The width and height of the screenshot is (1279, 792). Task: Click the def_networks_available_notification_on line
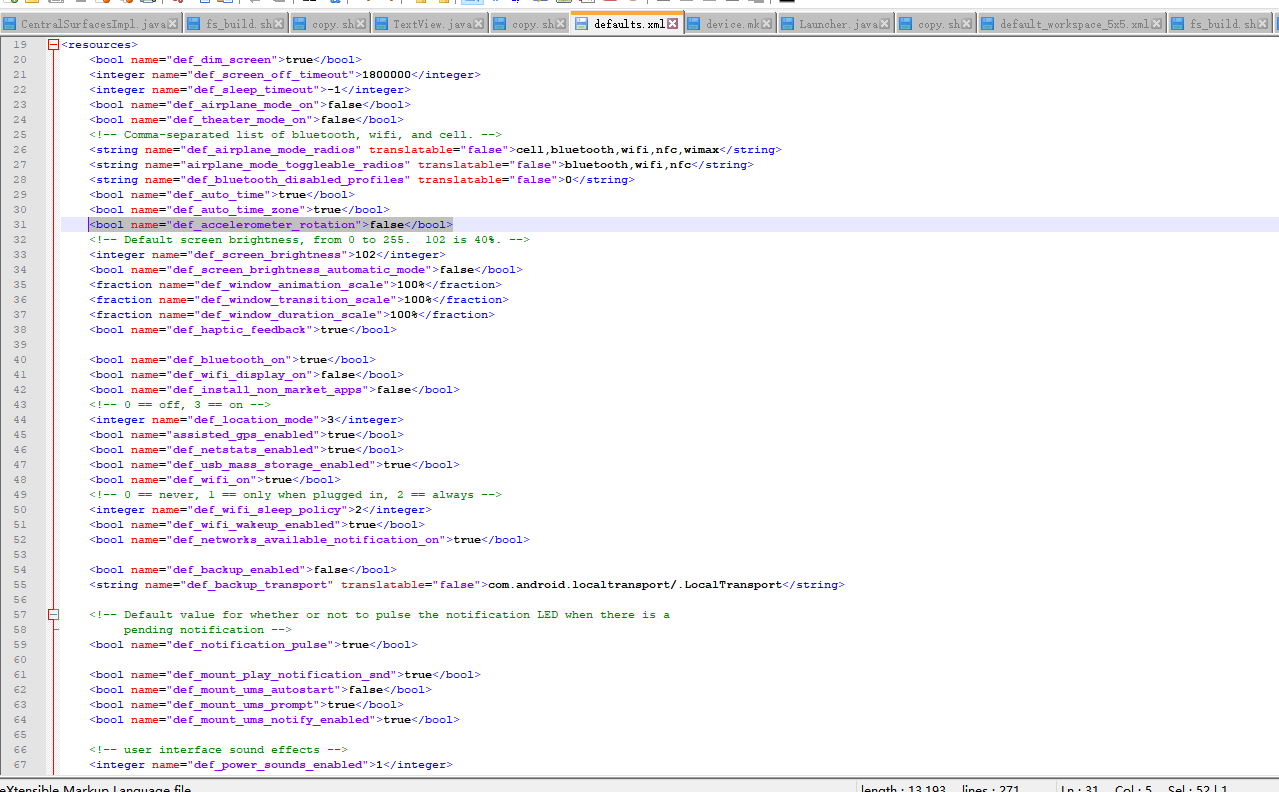click(309, 540)
